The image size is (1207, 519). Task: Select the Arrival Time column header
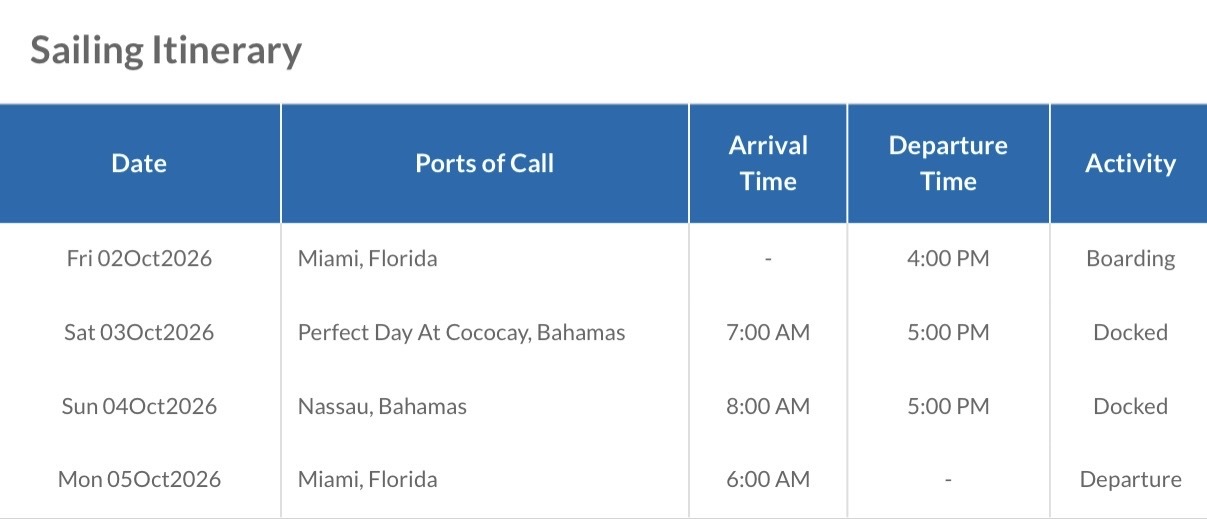coord(768,163)
